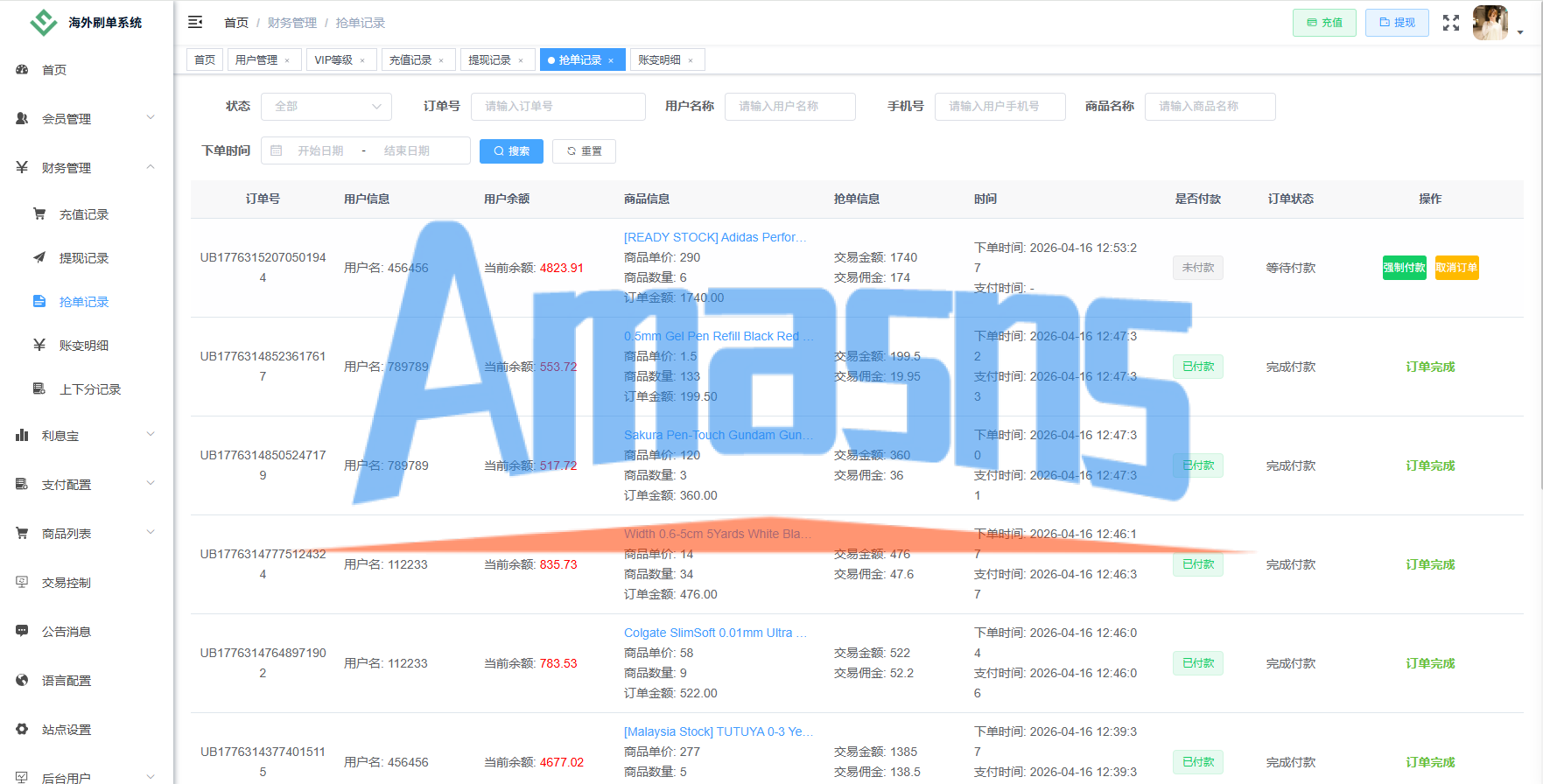Image resolution: width=1543 pixels, height=784 pixels.
Task: Click the 上下分记录 sidebar icon
Action: pos(39,388)
